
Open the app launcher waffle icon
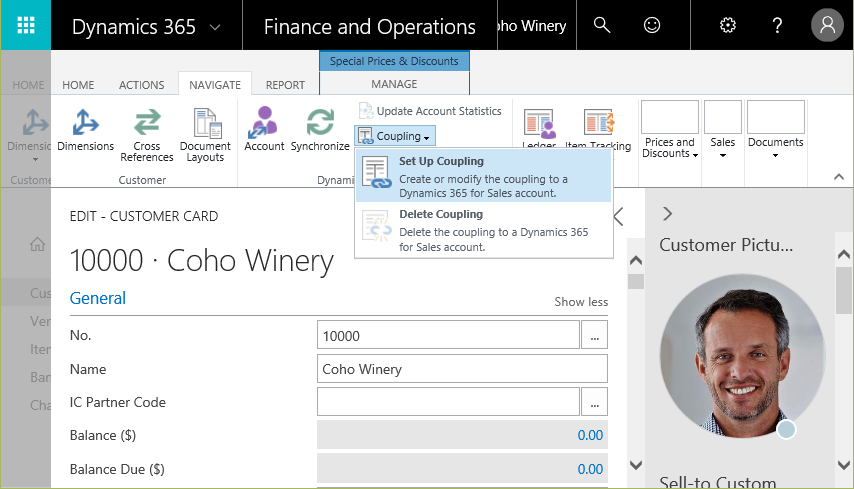click(x=26, y=25)
